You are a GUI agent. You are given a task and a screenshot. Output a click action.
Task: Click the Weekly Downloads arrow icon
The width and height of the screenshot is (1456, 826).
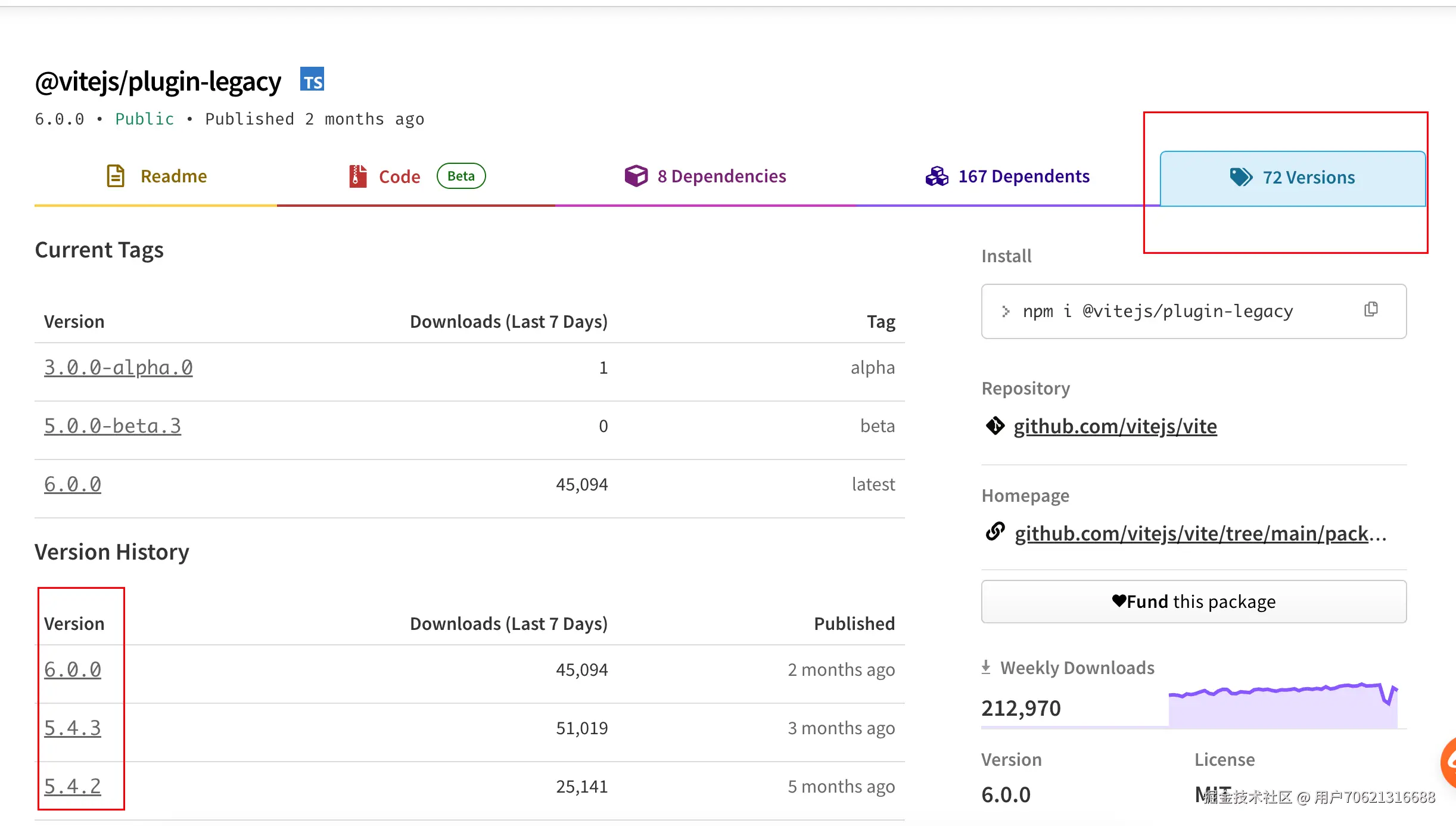pos(986,667)
